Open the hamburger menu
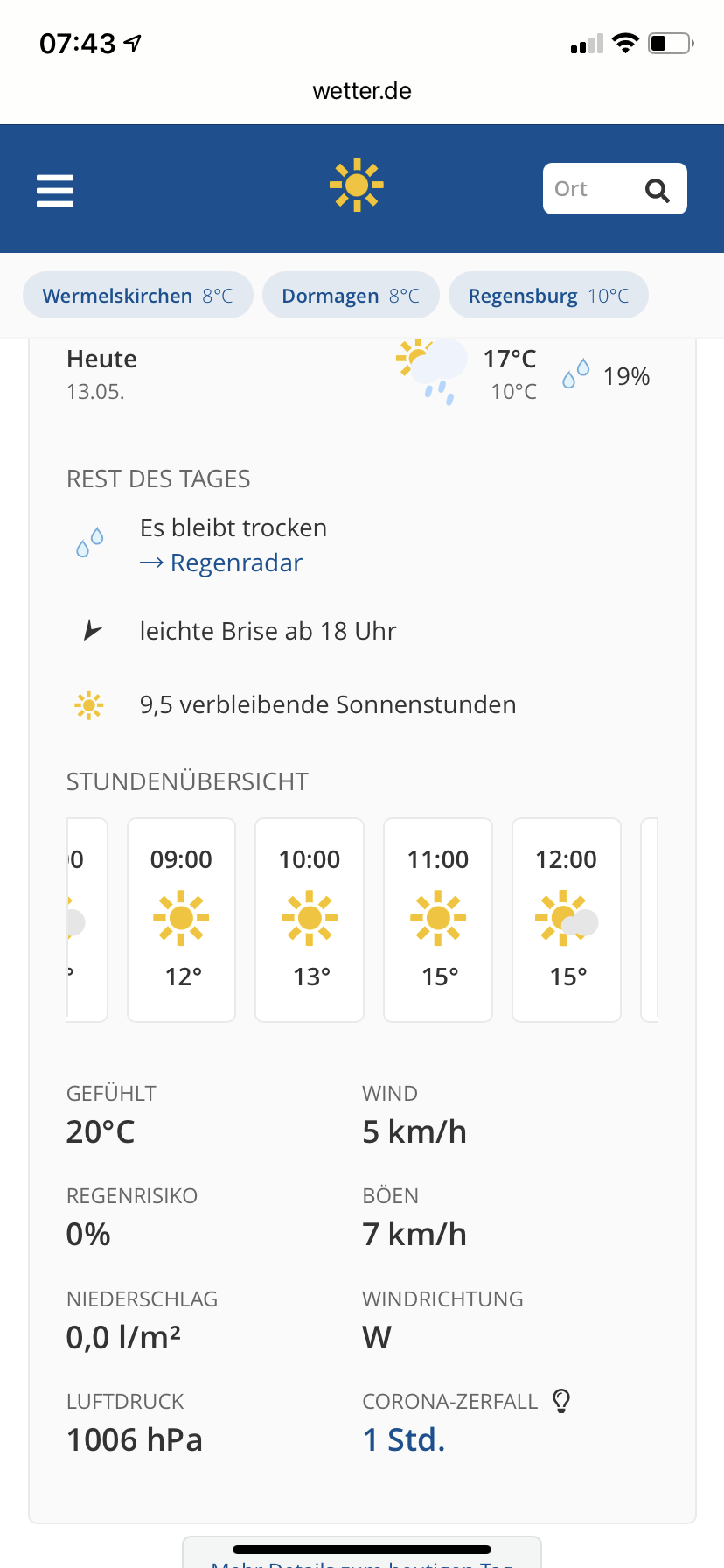This screenshot has height=1568, width=724. point(55,190)
